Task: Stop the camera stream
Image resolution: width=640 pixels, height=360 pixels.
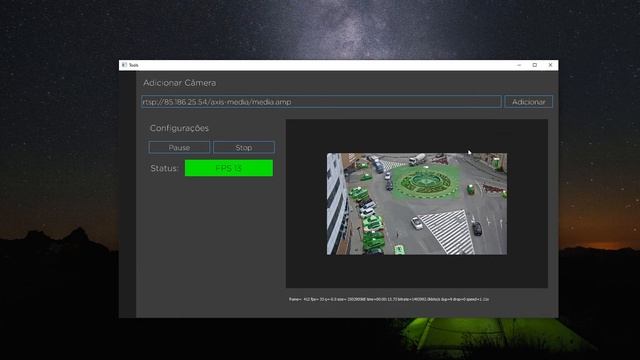Action: pos(244,147)
